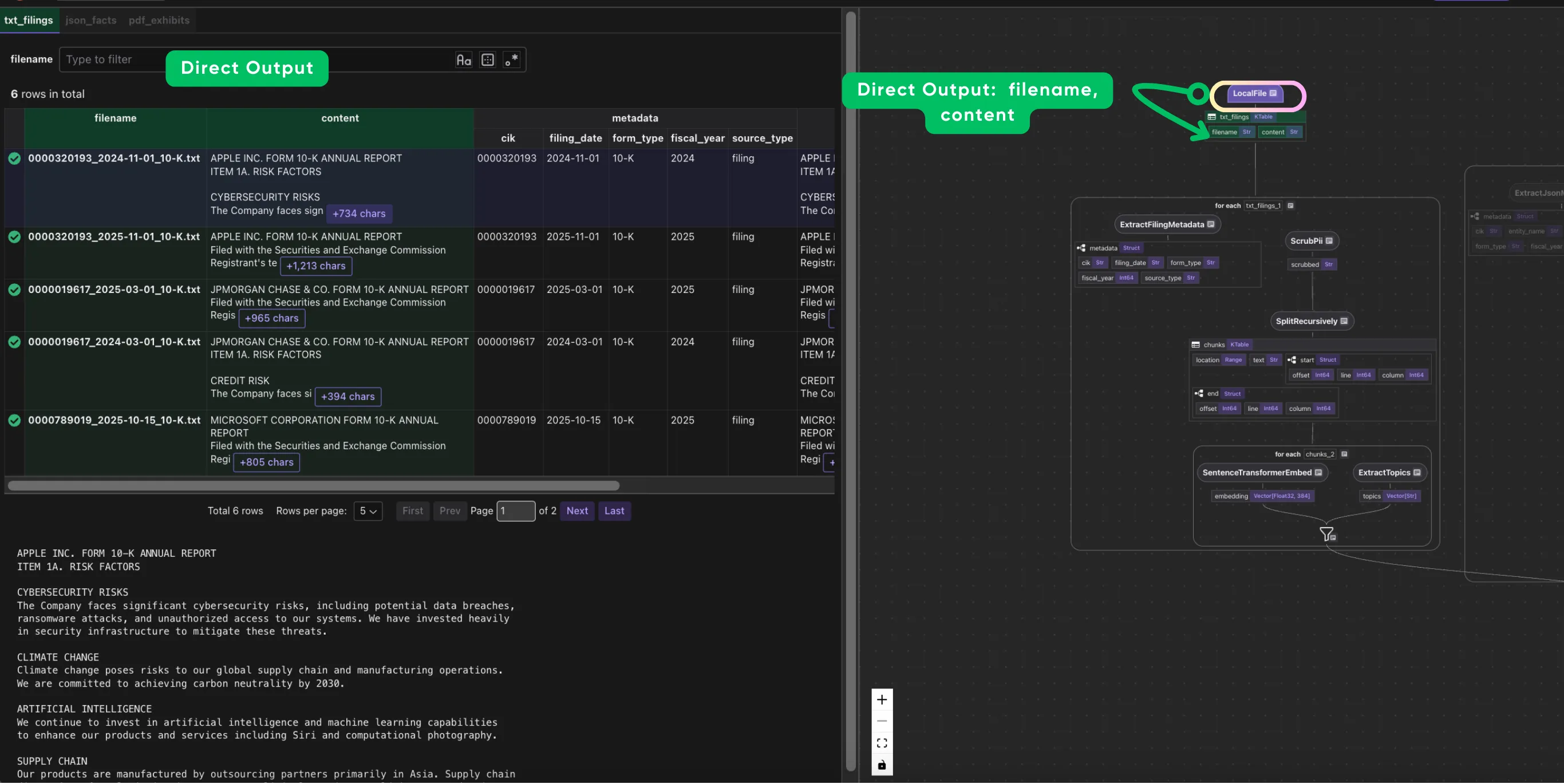Image resolution: width=1564 pixels, height=784 pixels.
Task: Toggle the match case (Aa) filter option
Action: (x=463, y=60)
